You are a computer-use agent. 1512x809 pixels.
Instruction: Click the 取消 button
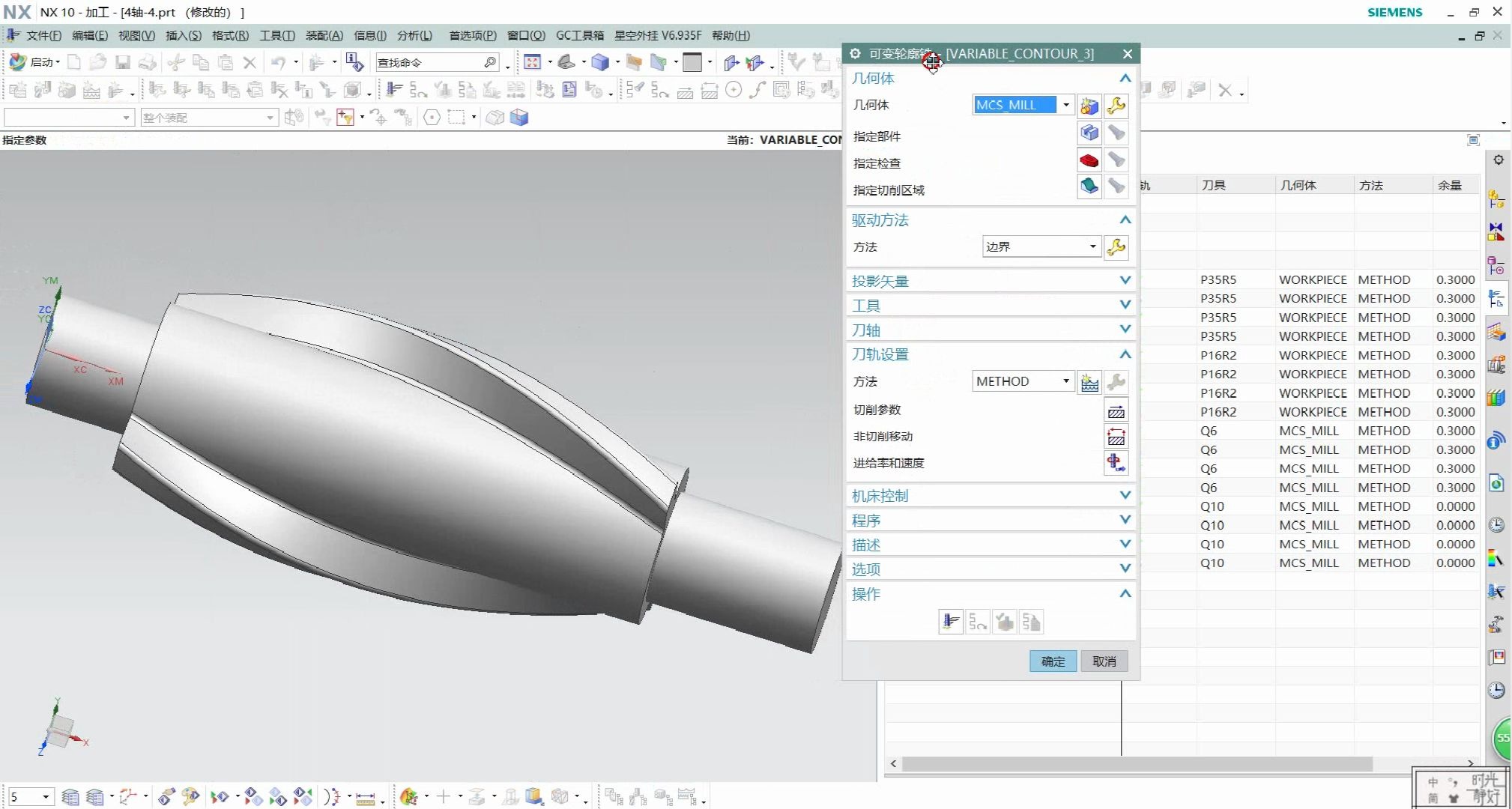(1104, 661)
